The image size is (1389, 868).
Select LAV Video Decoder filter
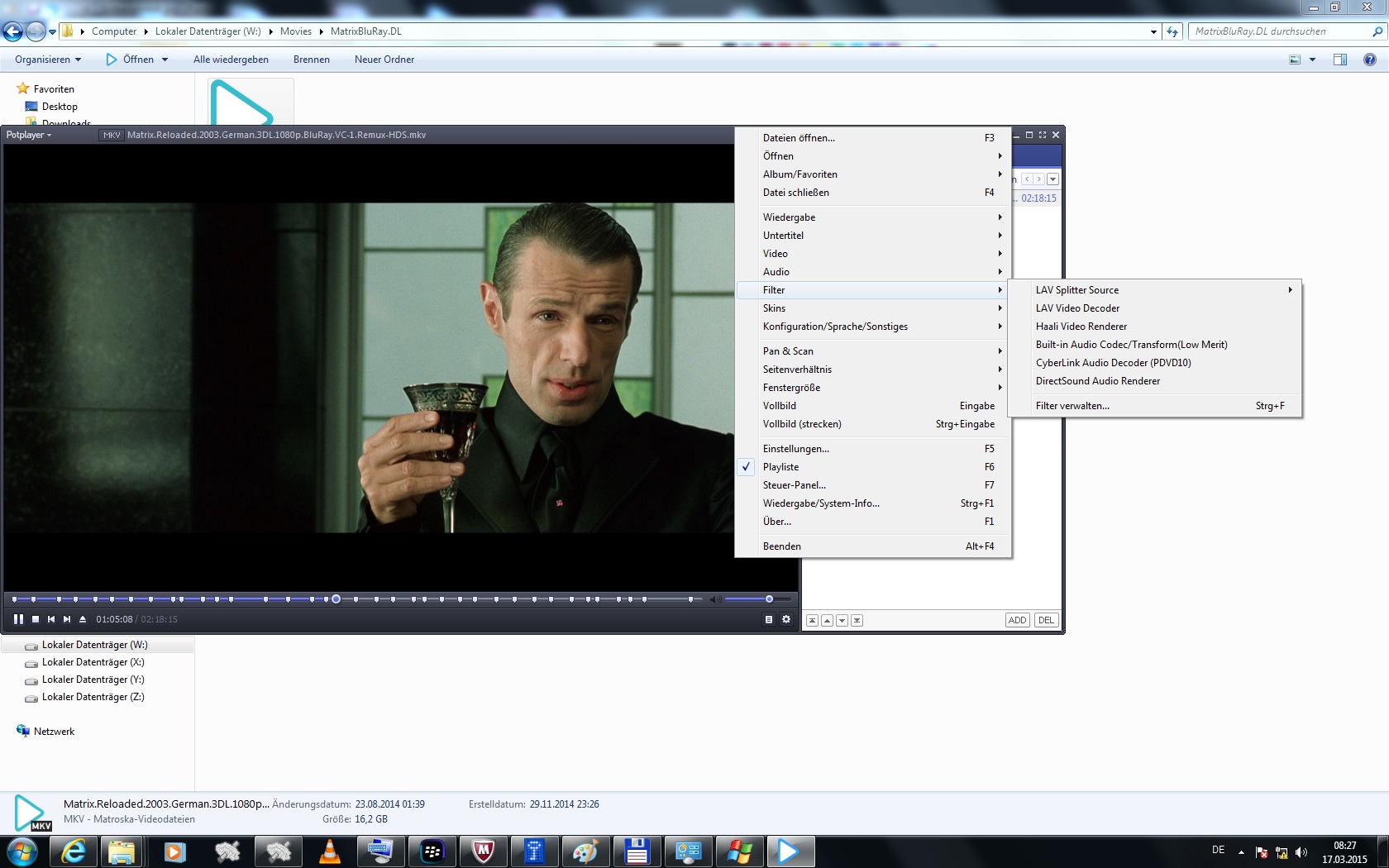pos(1155,308)
